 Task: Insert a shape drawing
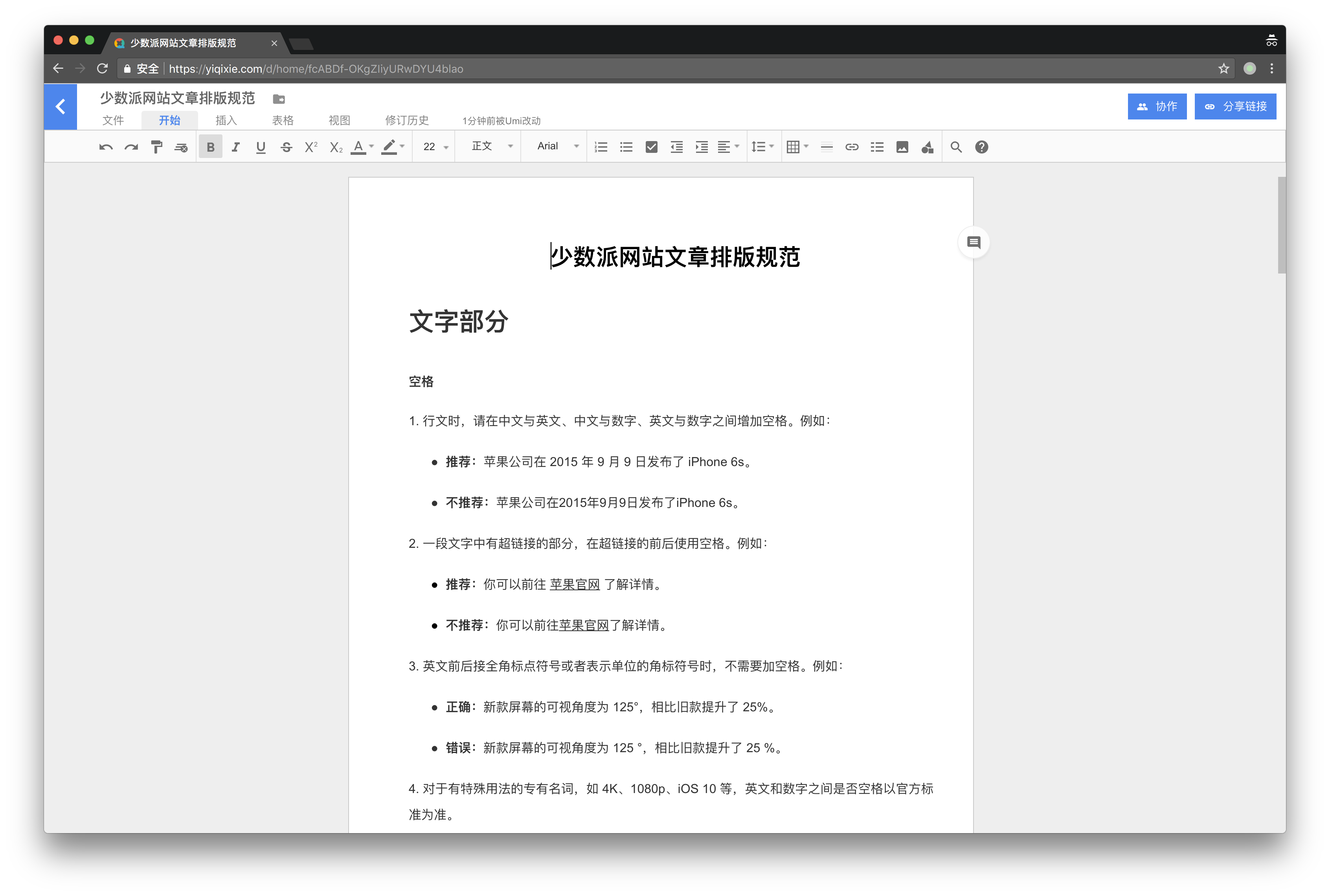[x=927, y=147]
